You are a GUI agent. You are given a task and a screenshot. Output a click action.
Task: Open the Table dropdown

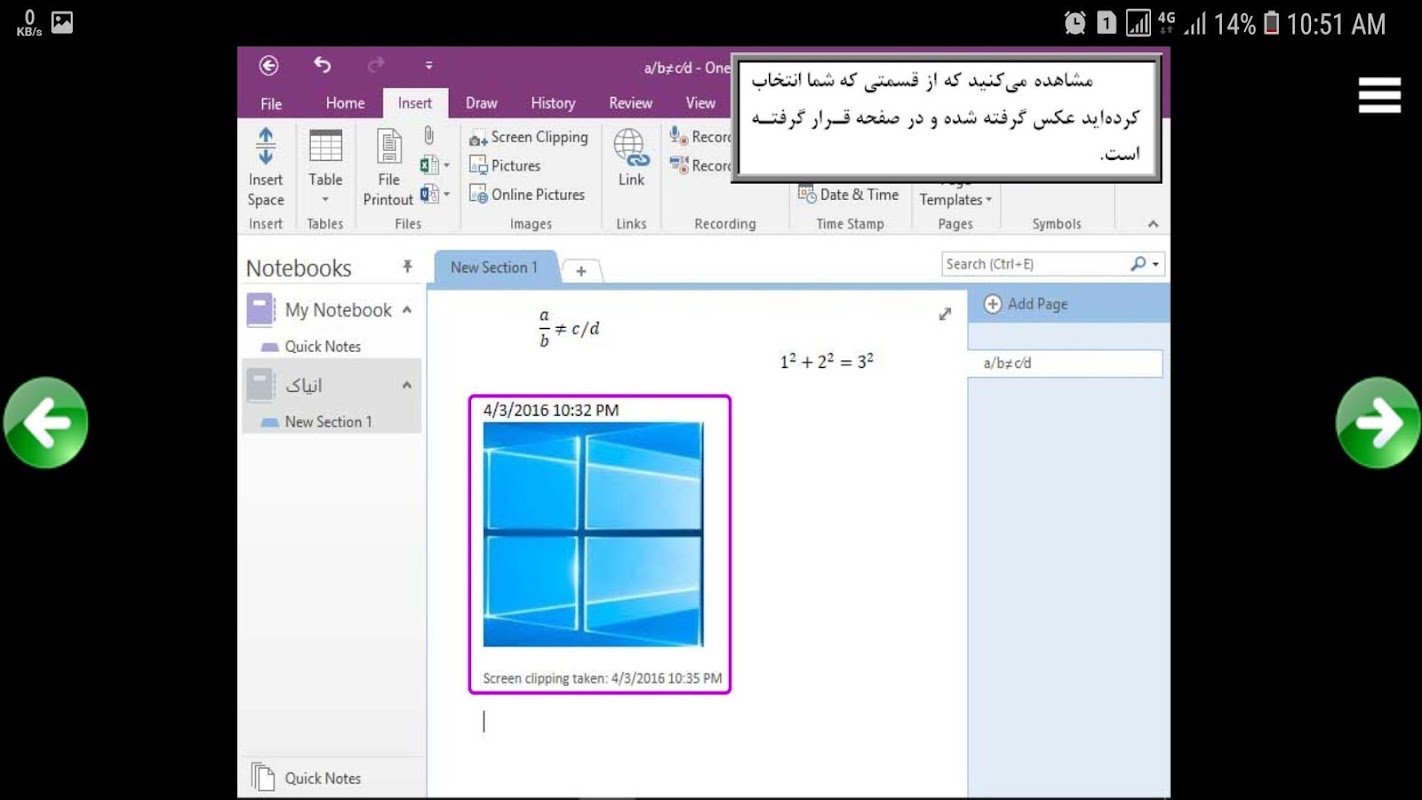tap(325, 167)
